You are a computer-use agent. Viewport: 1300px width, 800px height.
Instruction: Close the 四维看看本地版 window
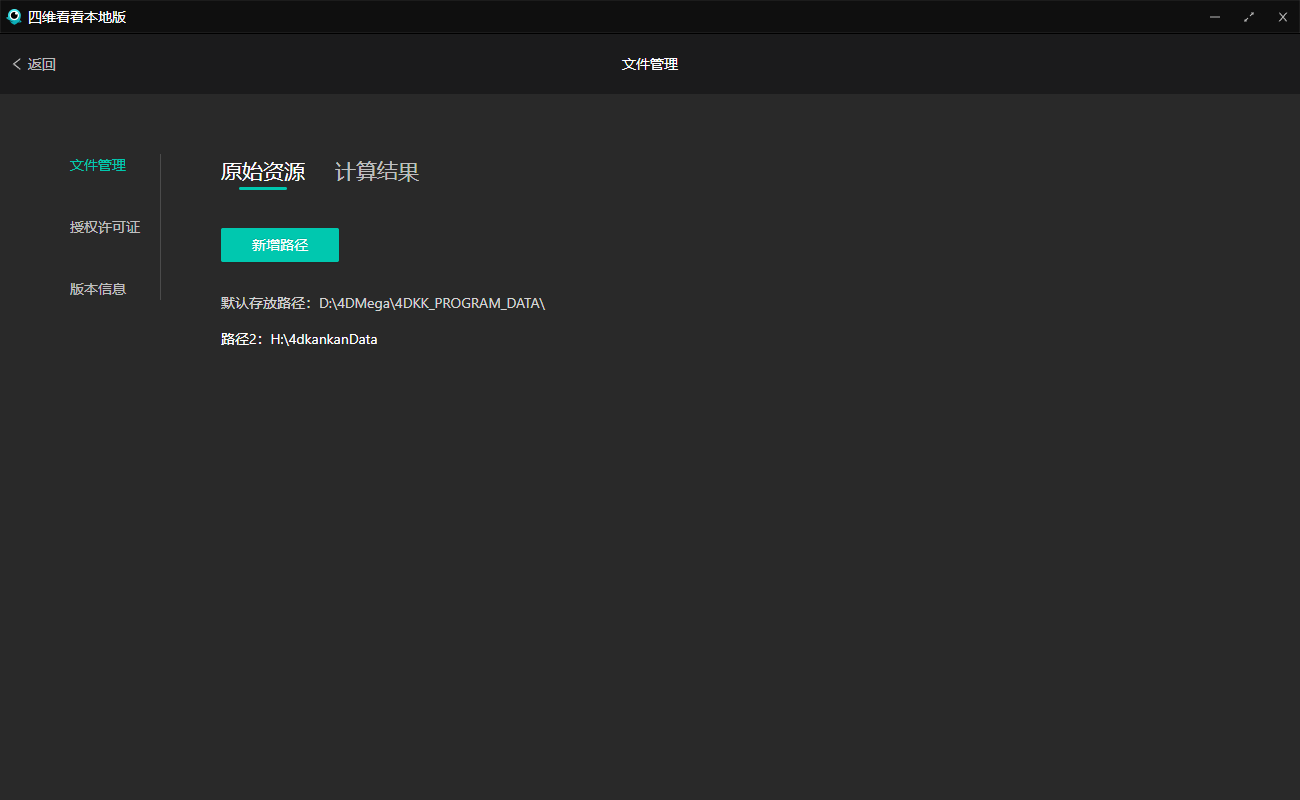1283,17
